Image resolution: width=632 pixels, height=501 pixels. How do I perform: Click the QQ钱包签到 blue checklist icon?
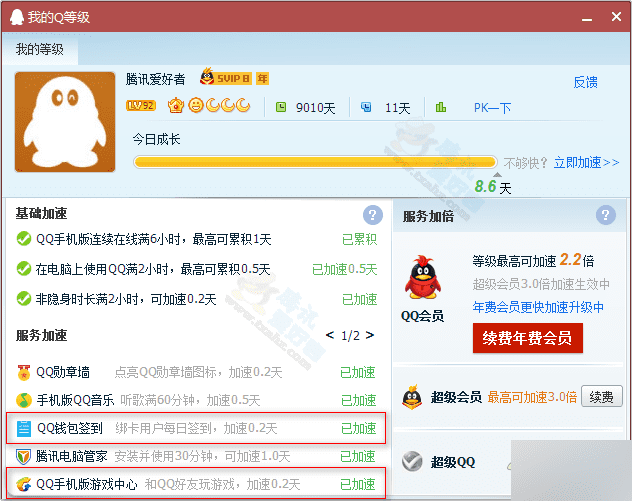tap(24, 428)
